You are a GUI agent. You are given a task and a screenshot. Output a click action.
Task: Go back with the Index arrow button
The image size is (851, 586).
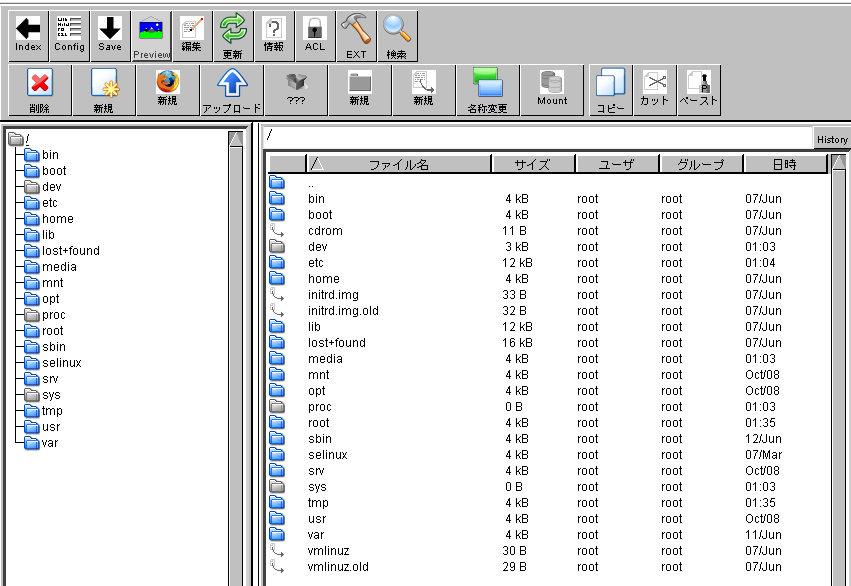[28, 35]
